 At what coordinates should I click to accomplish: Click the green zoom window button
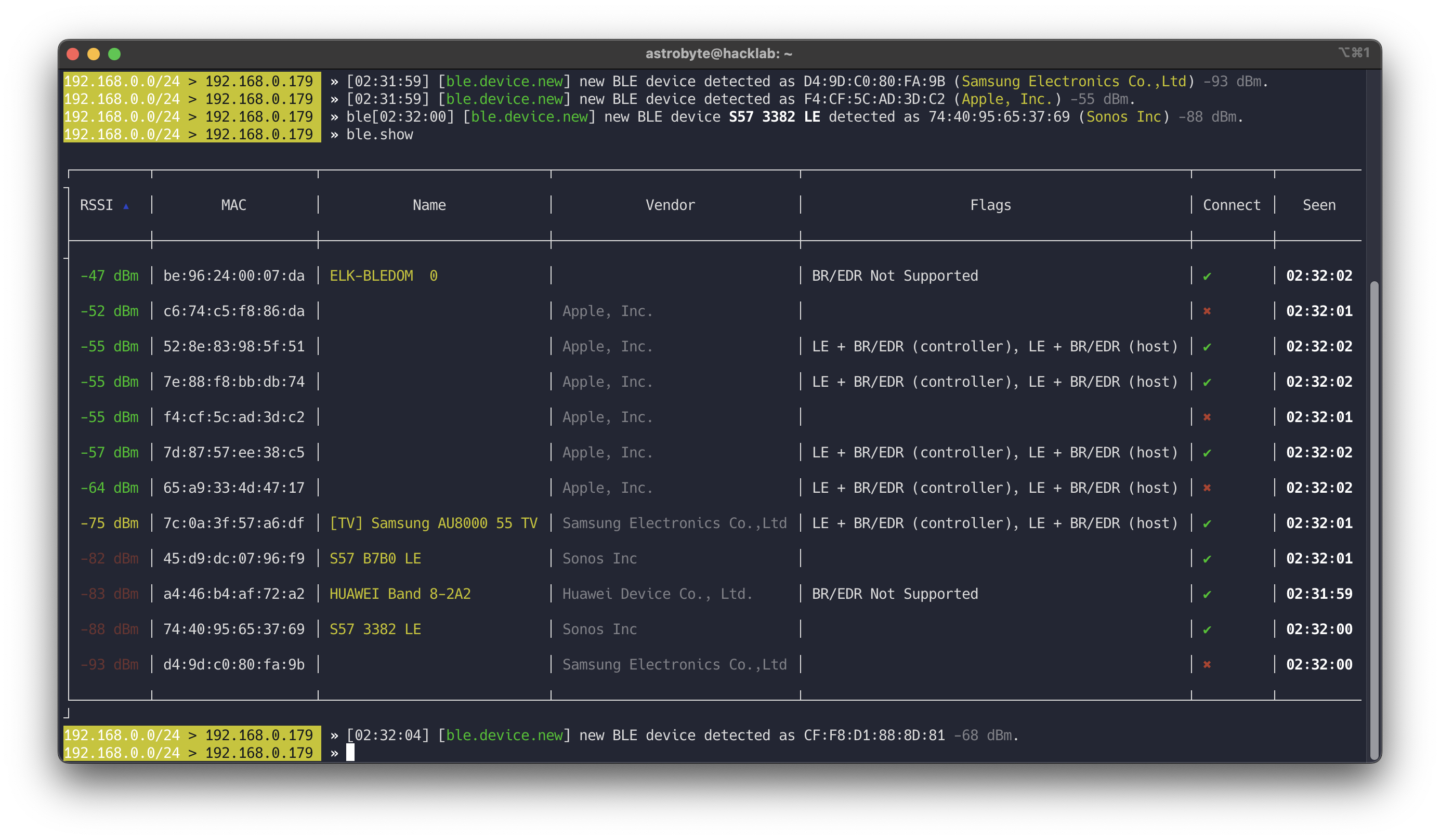pos(114,54)
